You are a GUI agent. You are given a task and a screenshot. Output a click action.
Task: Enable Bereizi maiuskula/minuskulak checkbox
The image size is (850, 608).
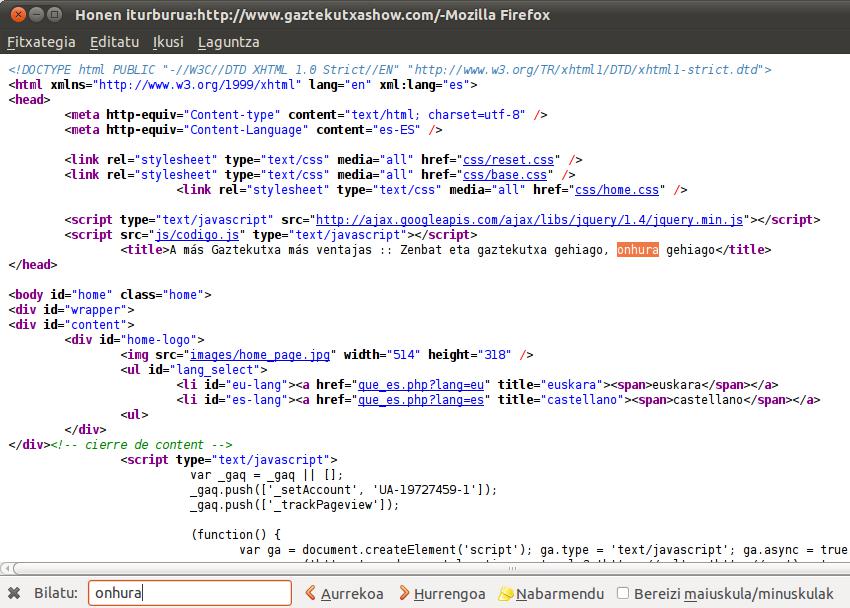point(623,593)
